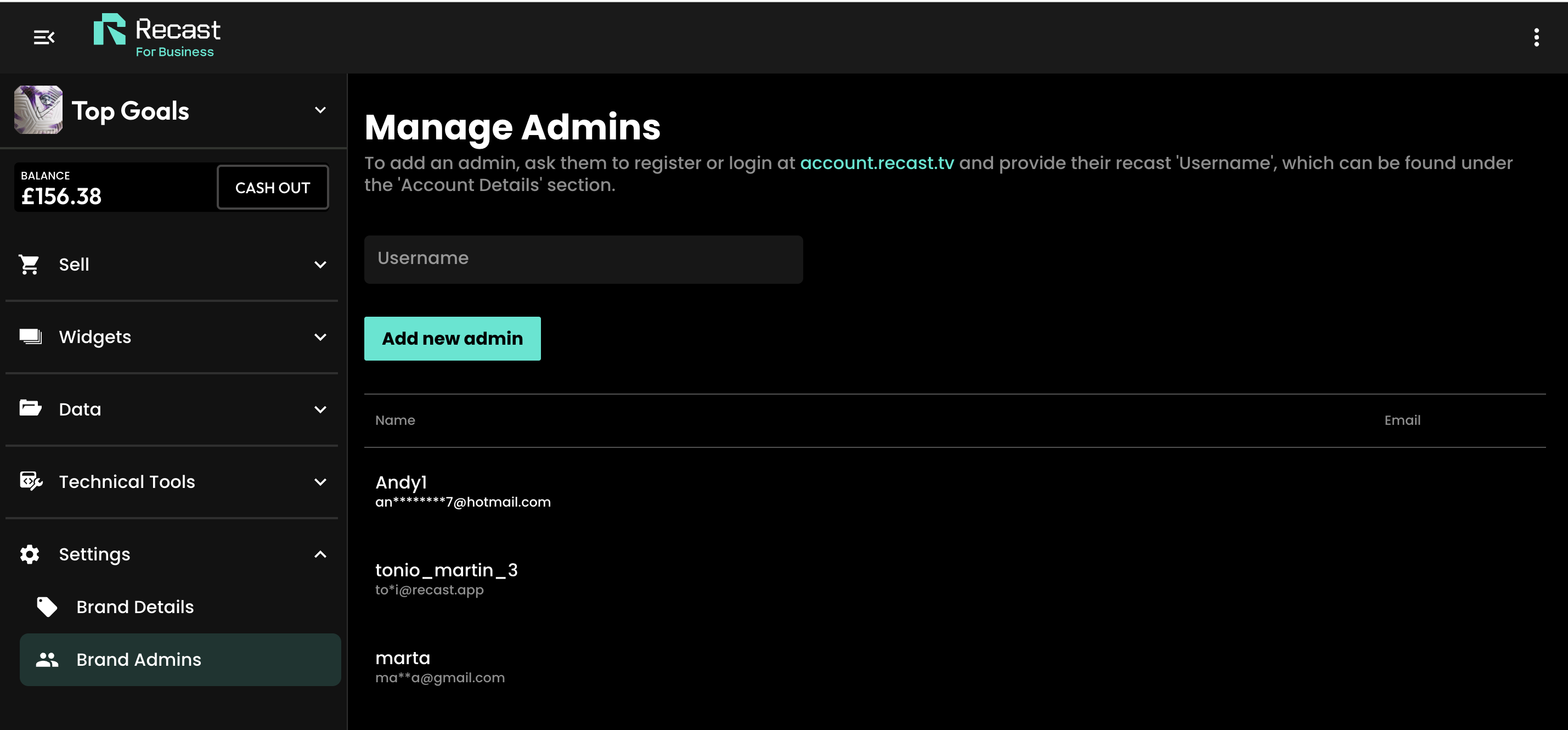Expand the Data section chevron
The width and height of the screenshot is (1568, 730).
(x=319, y=410)
